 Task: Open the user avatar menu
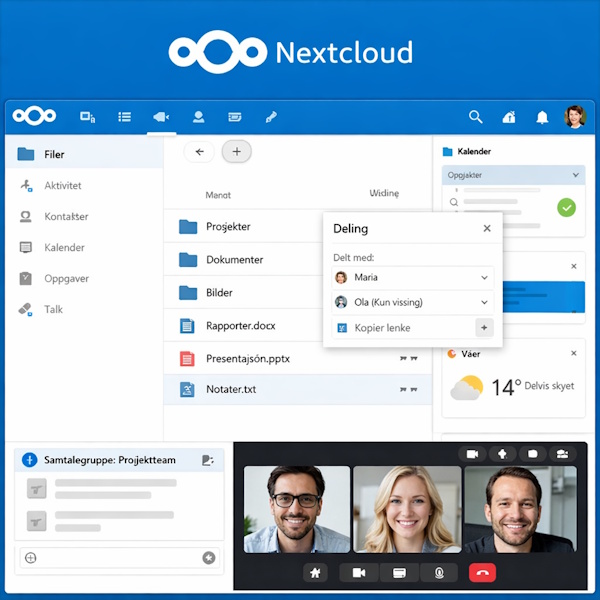(x=575, y=116)
